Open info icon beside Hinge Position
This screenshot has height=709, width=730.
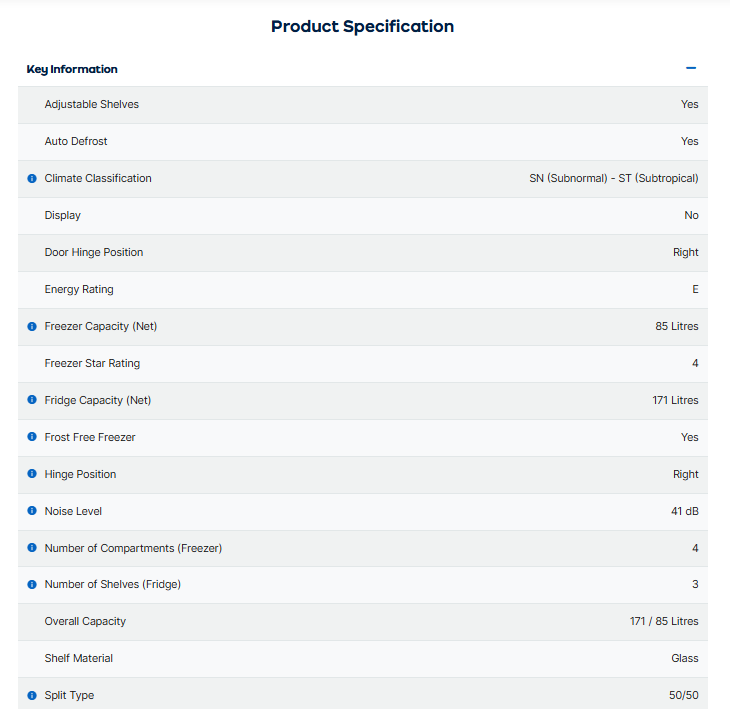coord(32,473)
